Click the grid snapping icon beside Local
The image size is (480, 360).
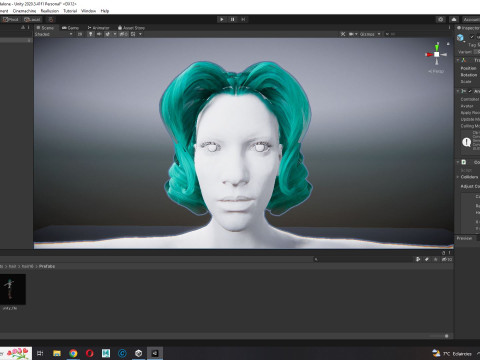click(x=51, y=20)
